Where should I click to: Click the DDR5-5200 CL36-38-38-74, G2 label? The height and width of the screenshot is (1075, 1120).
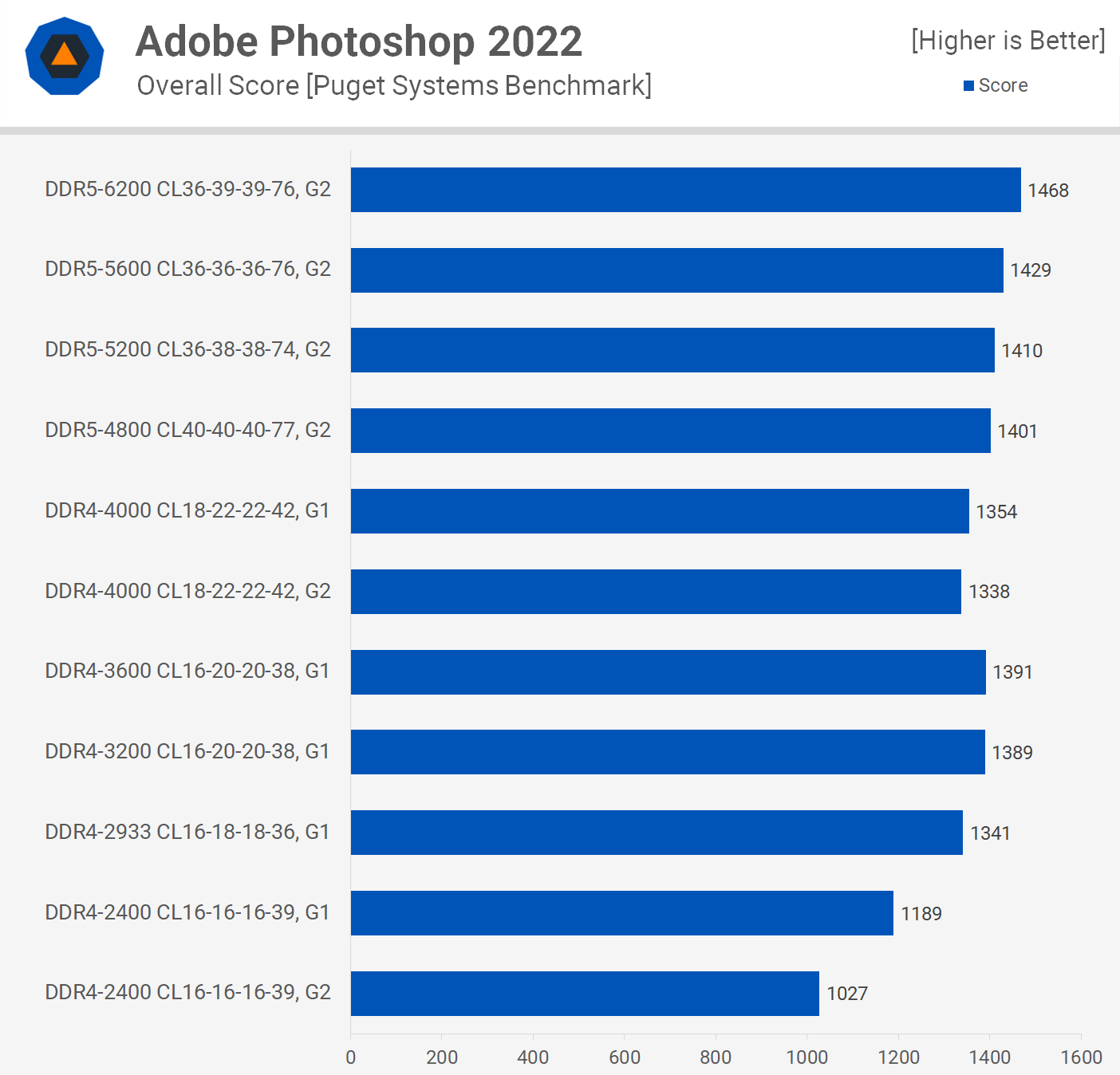point(187,349)
